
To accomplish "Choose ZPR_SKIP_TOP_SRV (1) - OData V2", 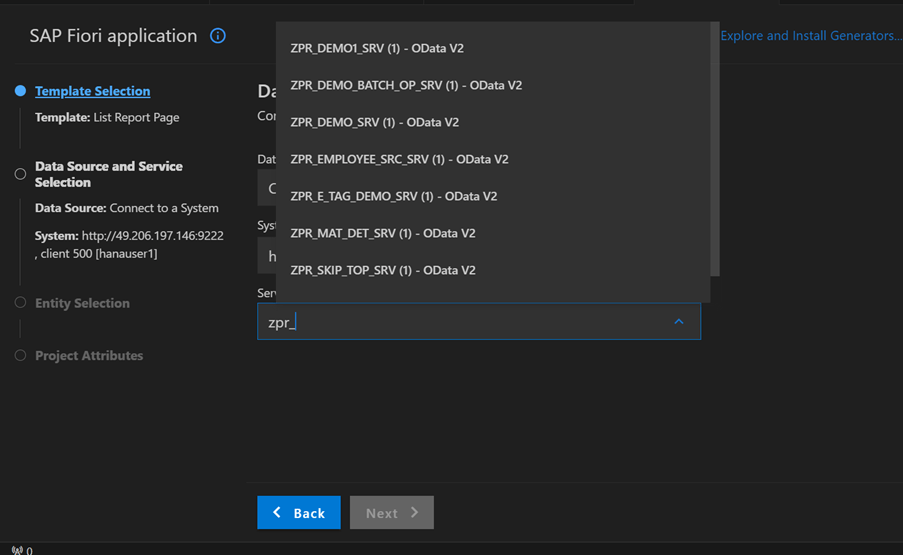I will click(x=493, y=270).
